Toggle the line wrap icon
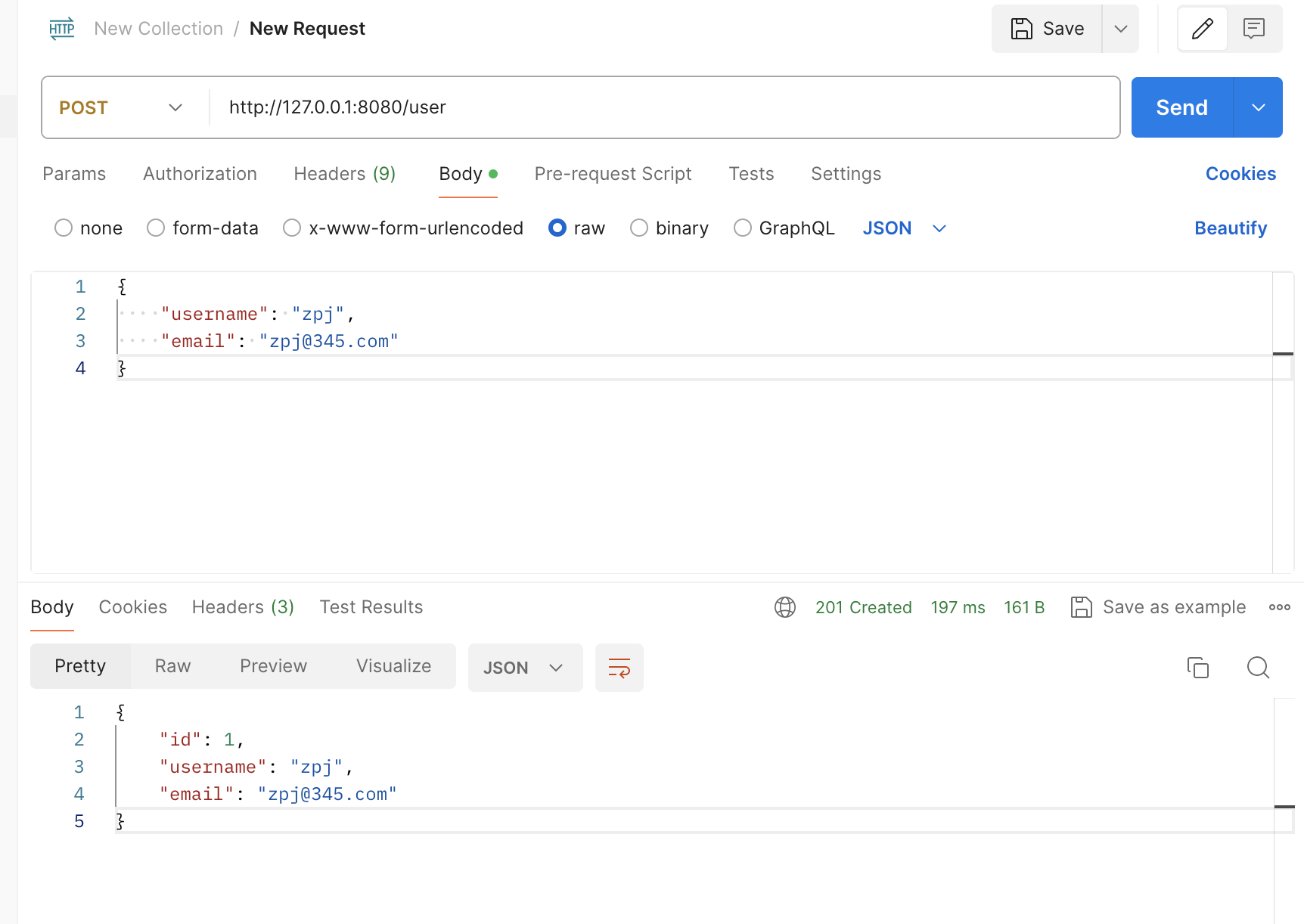1304x924 pixels. (x=619, y=668)
